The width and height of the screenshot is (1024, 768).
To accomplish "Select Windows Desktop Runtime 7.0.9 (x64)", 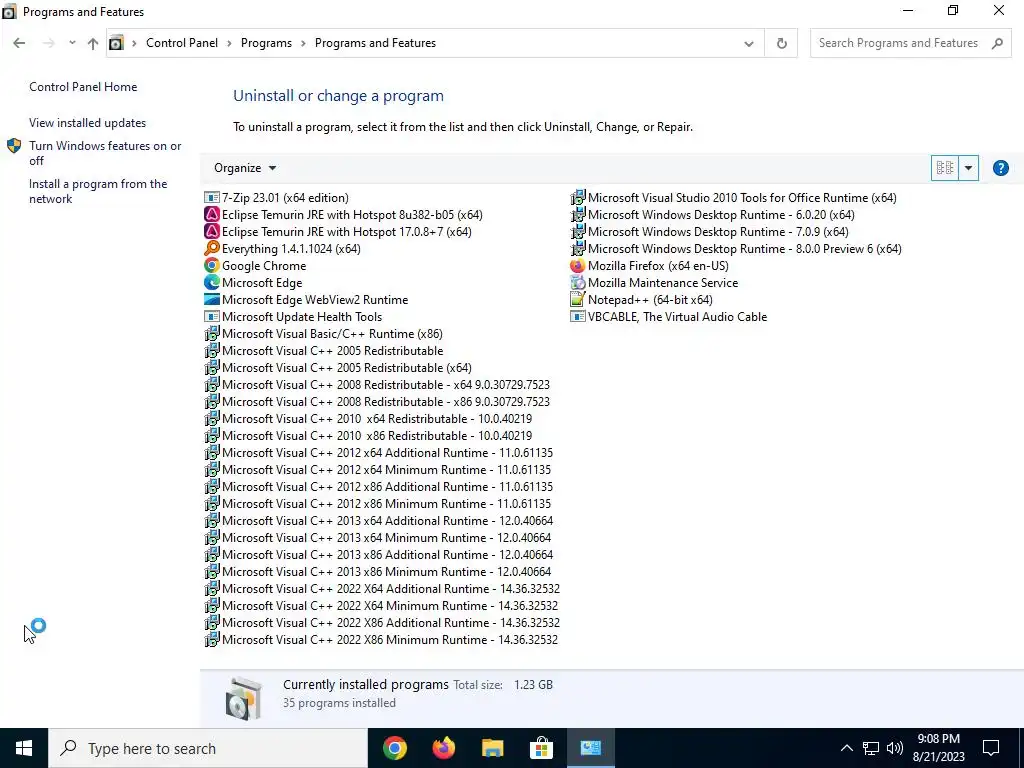I will click(x=709, y=231).
